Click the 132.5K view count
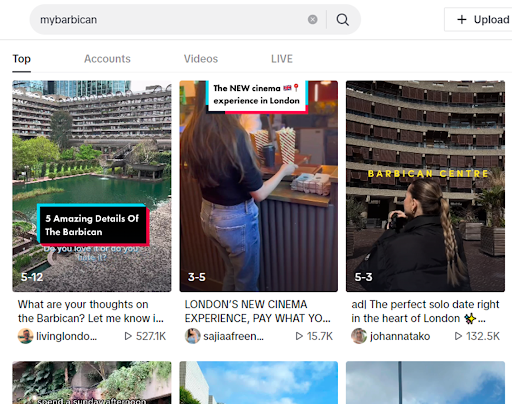This screenshot has width=512, height=404. 483,336
